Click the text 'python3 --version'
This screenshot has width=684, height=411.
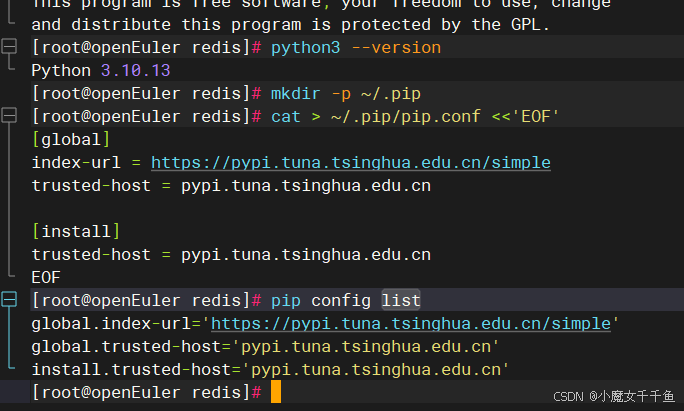pyautogui.click(x=356, y=47)
